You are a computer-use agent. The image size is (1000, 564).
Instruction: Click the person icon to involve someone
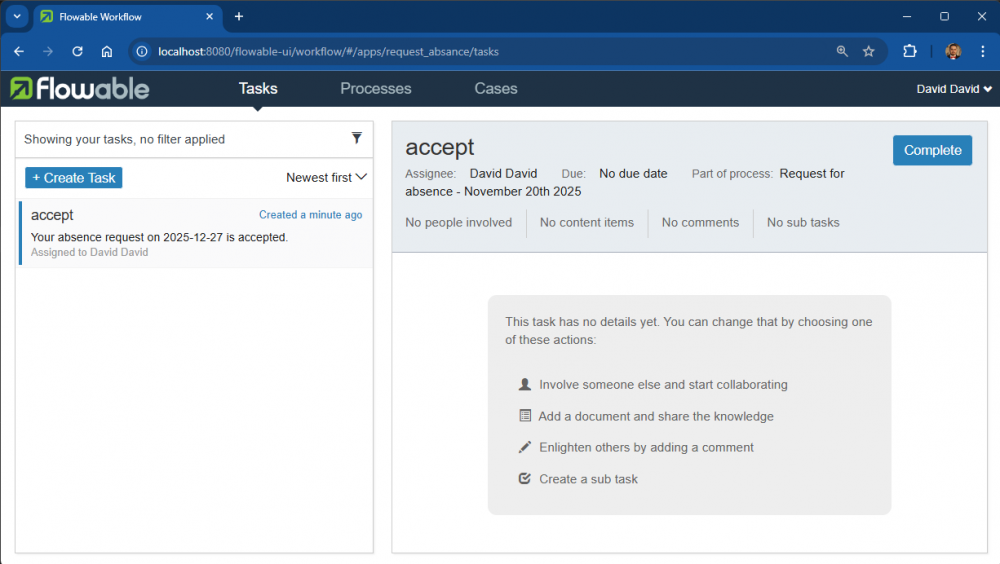(525, 384)
